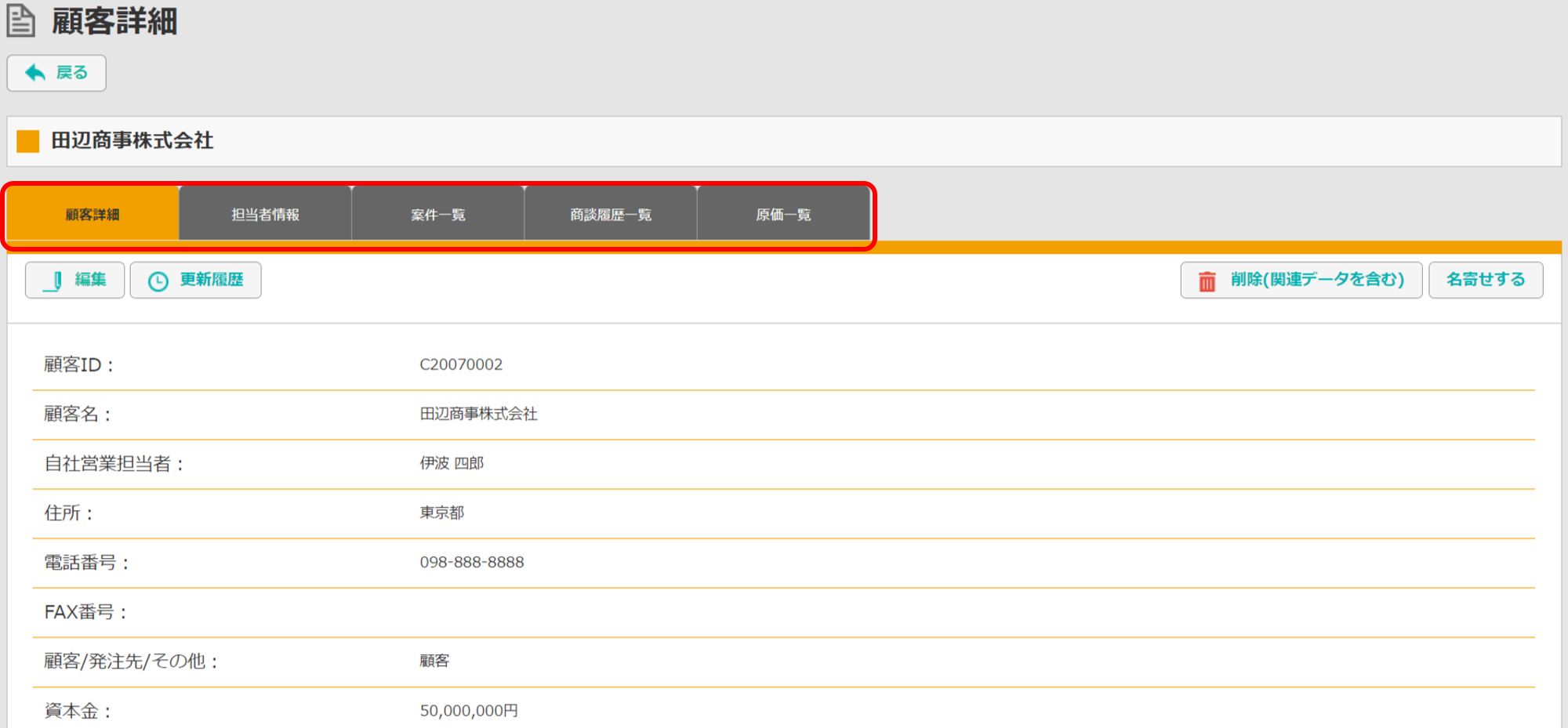This screenshot has height=728, width=1568.
Task: Open the 案件一覧 tab
Action: (x=437, y=214)
